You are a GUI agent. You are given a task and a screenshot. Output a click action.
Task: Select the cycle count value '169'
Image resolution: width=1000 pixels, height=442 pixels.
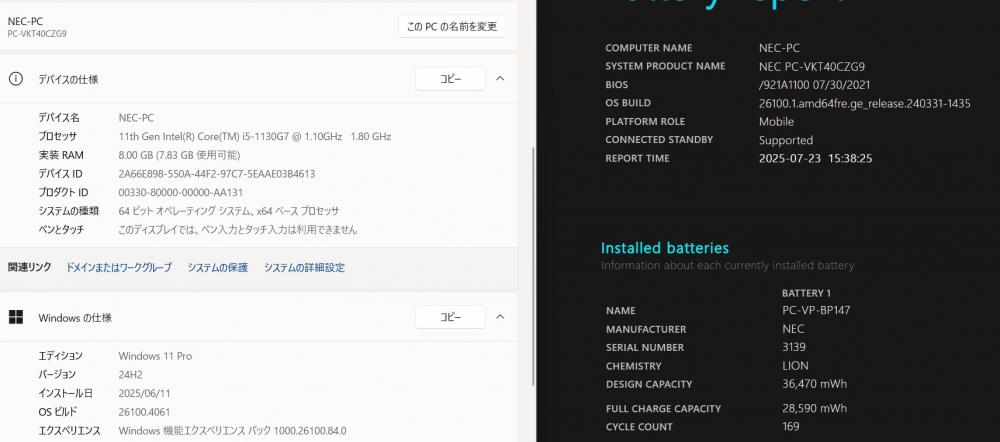pos(791,426)
